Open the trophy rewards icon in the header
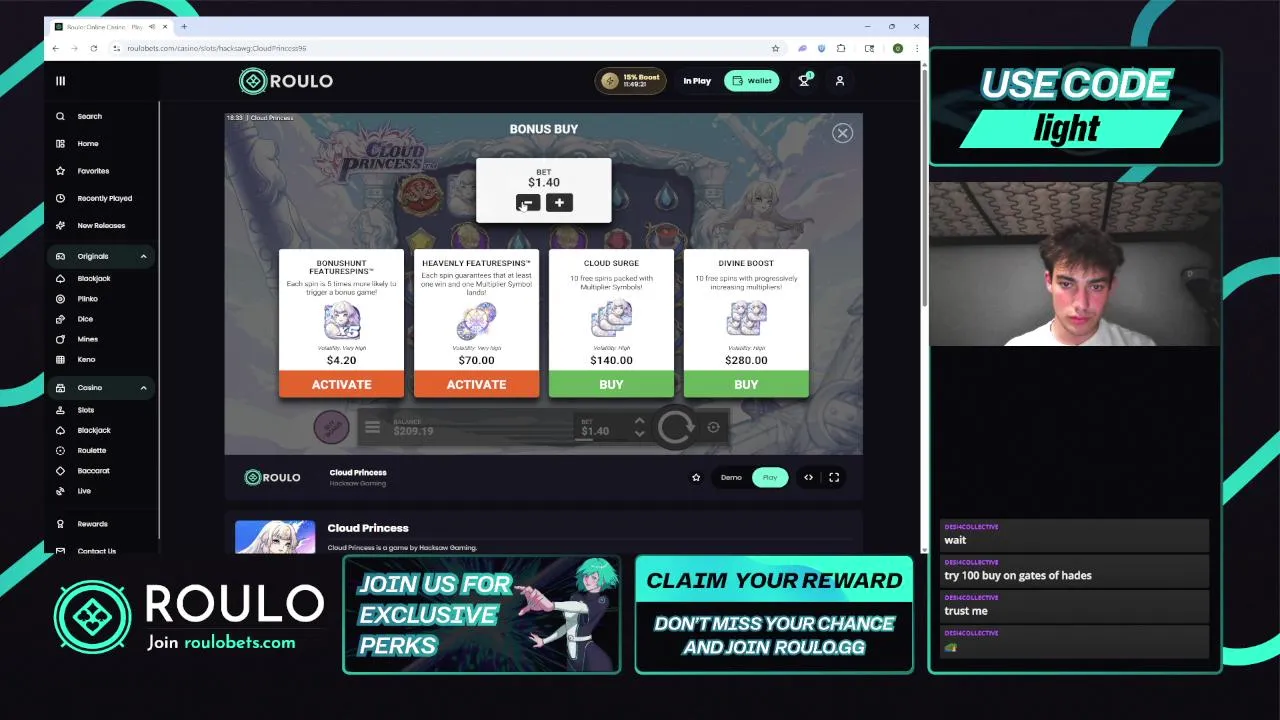Viewport: 1280px width, 720px height. 804,81
